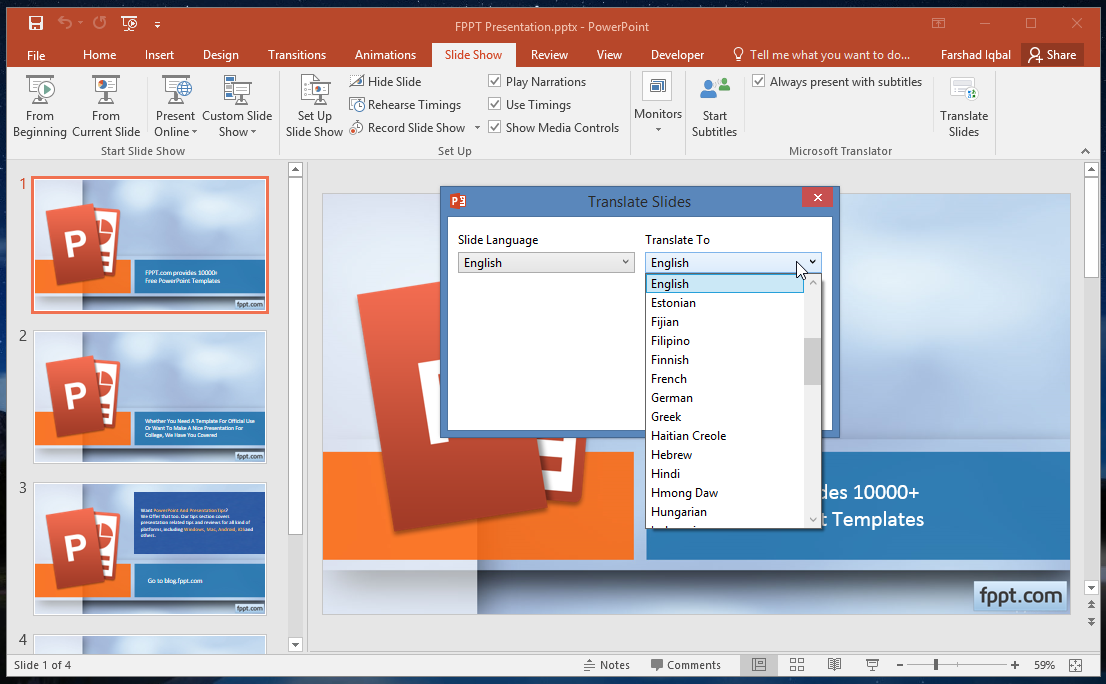1106x684 pixels.
Task: Open Record Slide Show dropdown arrow
Action: [x=477, y=128]
